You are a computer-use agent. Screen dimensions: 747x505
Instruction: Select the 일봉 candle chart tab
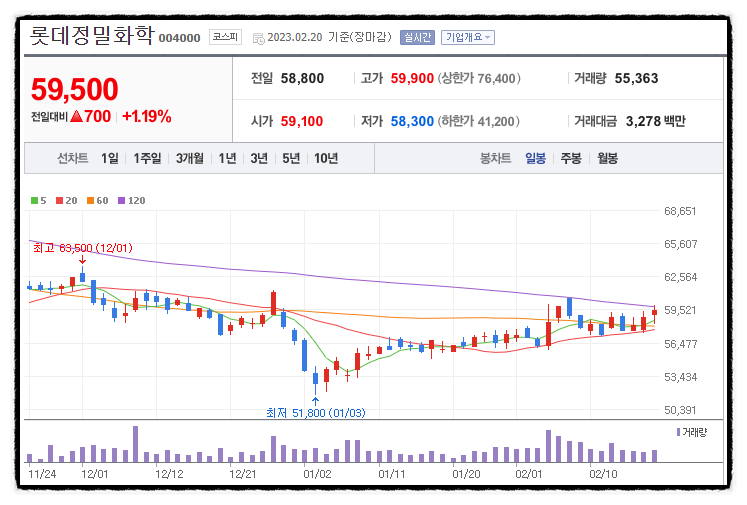(x=535, y=158)
